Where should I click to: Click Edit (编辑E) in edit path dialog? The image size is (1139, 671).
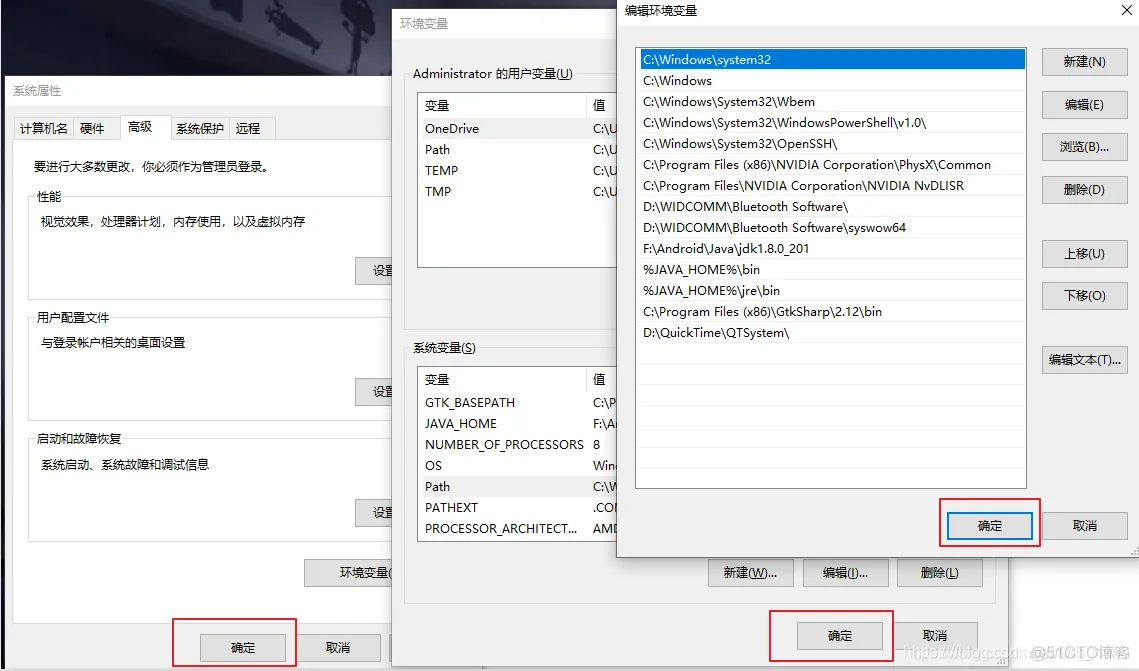1084,105
